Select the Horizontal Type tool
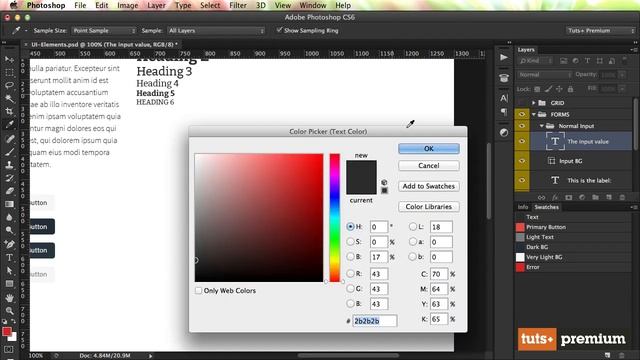 (x=9, y=258)
